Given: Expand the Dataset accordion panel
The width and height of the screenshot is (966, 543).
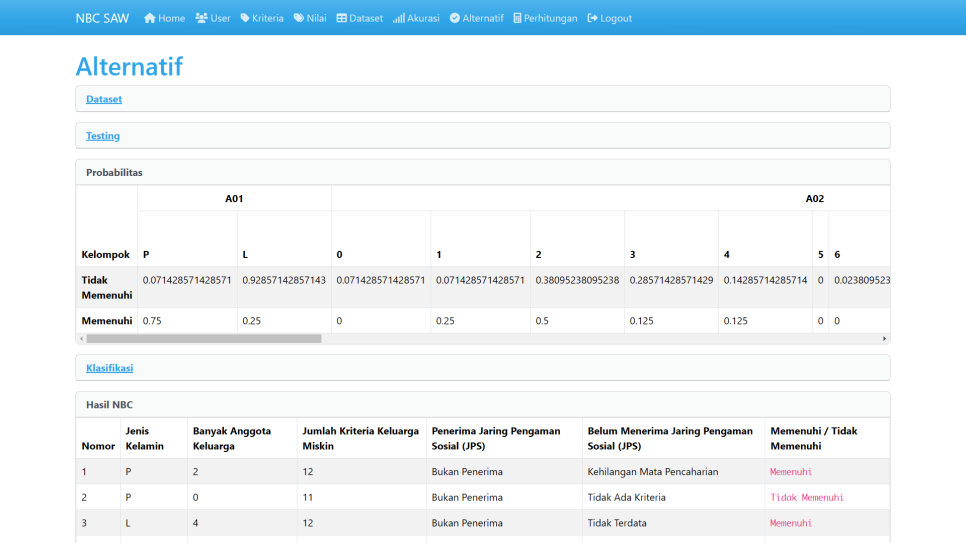Looking at the screenshot, I should coord(104,99).
